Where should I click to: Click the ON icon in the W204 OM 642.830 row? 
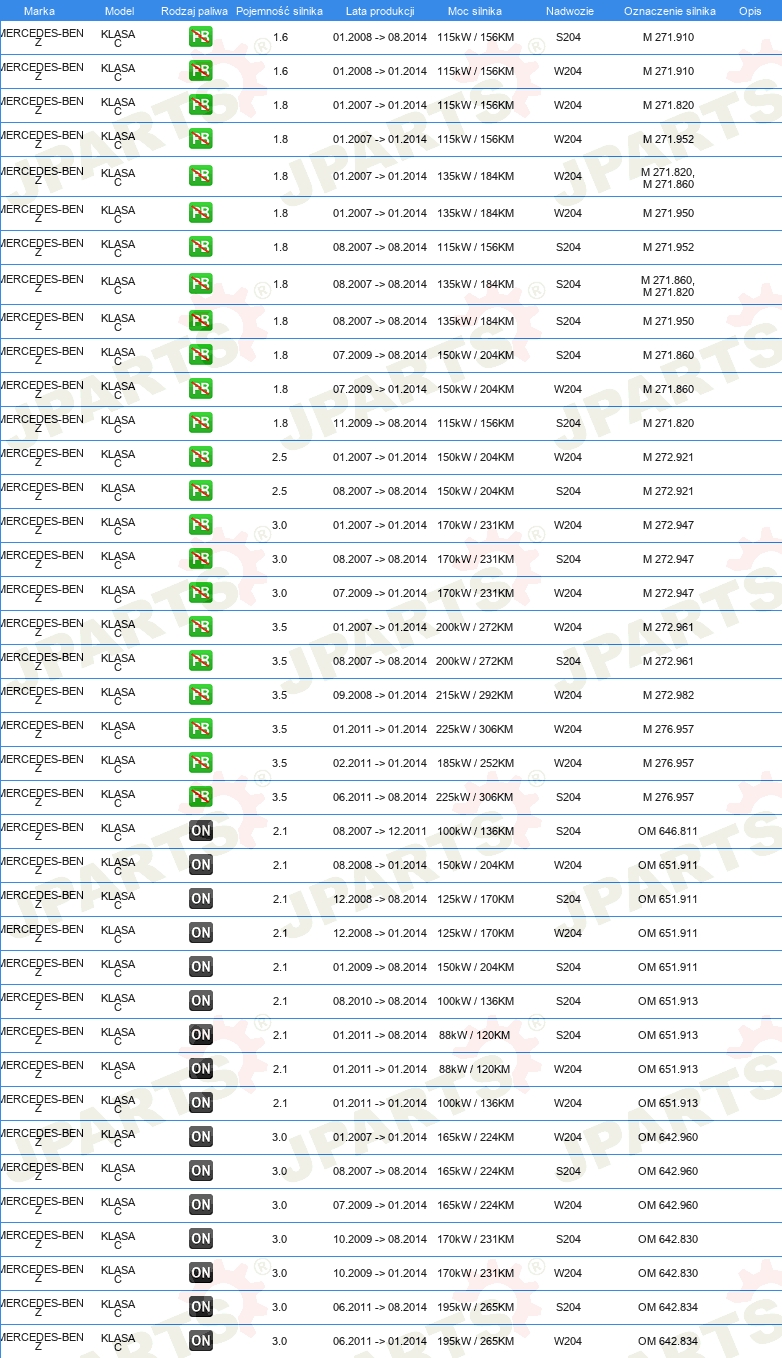pyautogui.click(x=201, y=1273)
